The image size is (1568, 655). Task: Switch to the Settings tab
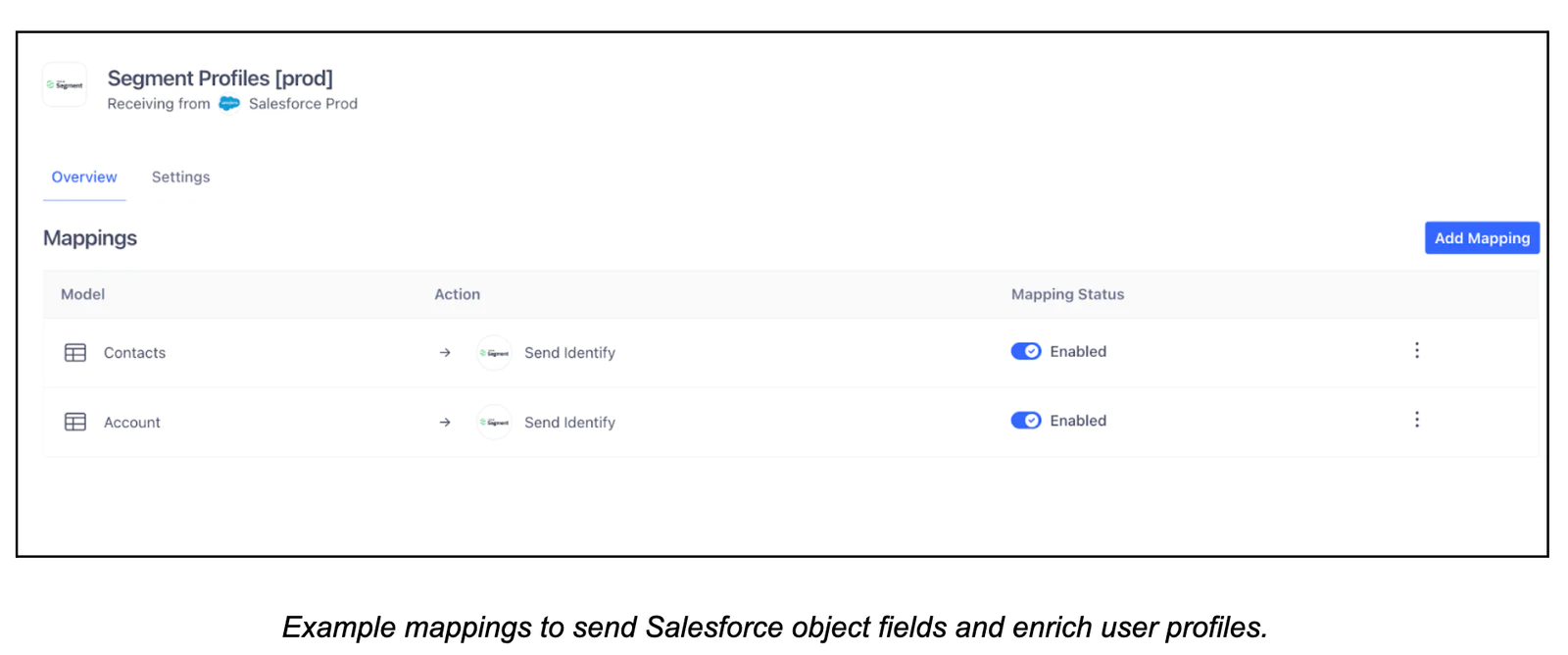180,176
